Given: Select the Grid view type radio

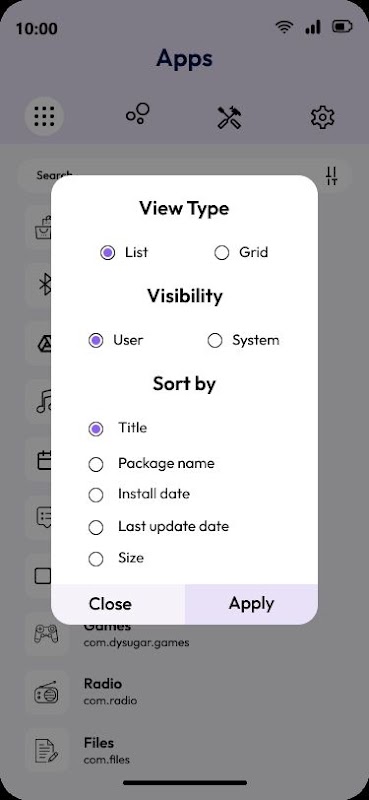Looking at the screenshot, I should pyautogui.click(x=222, y=253).
